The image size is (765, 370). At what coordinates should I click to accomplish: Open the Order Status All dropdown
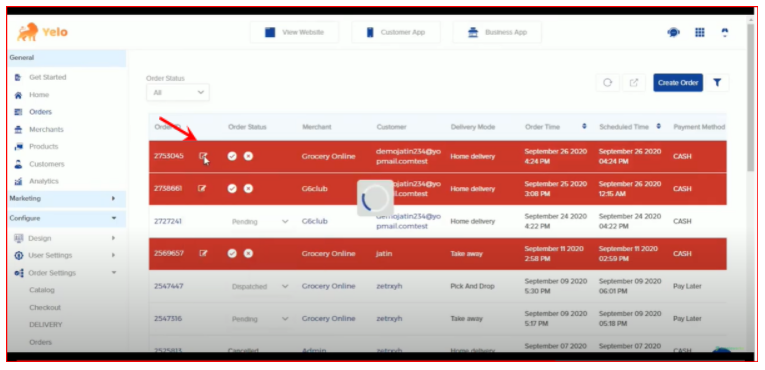(178, 92)
